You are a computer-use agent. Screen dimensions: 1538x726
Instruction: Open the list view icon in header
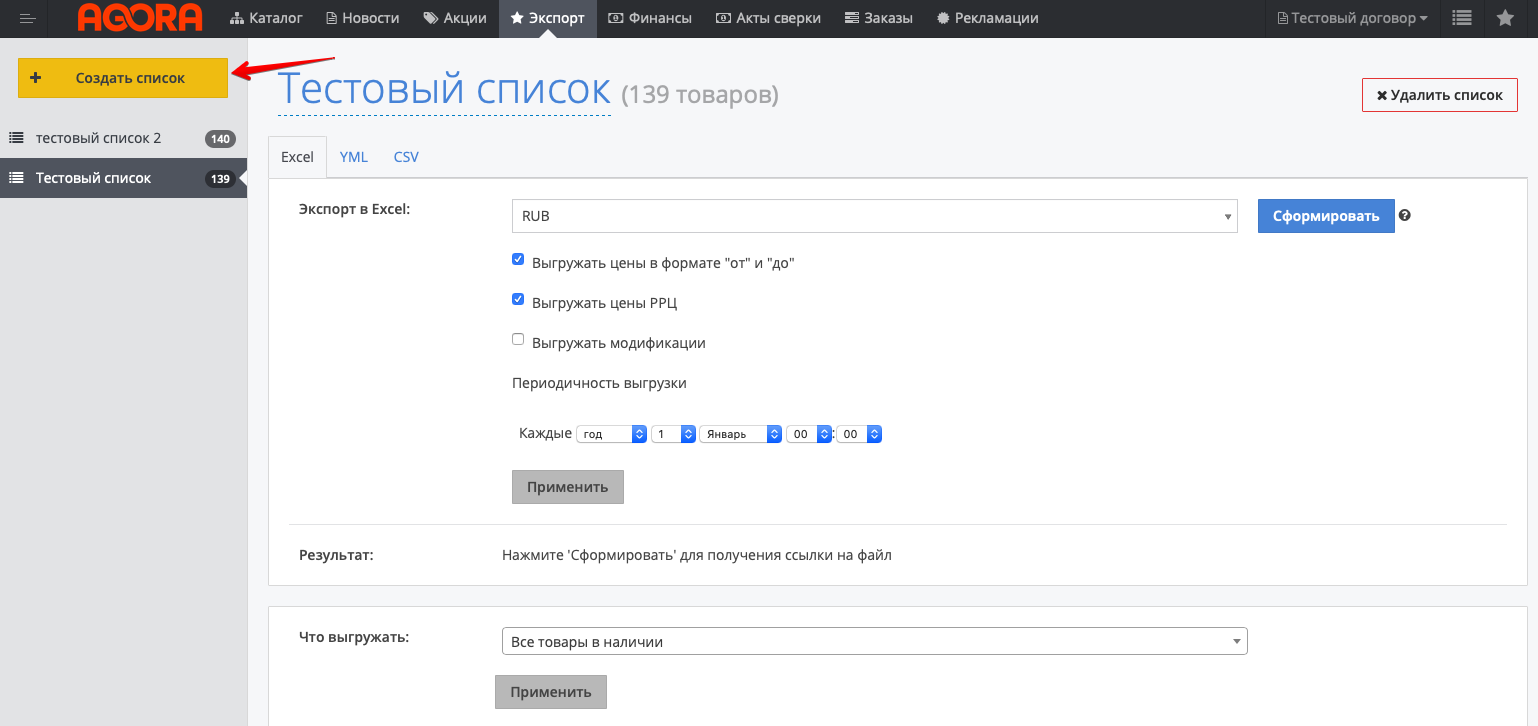tap(1462, 18)
